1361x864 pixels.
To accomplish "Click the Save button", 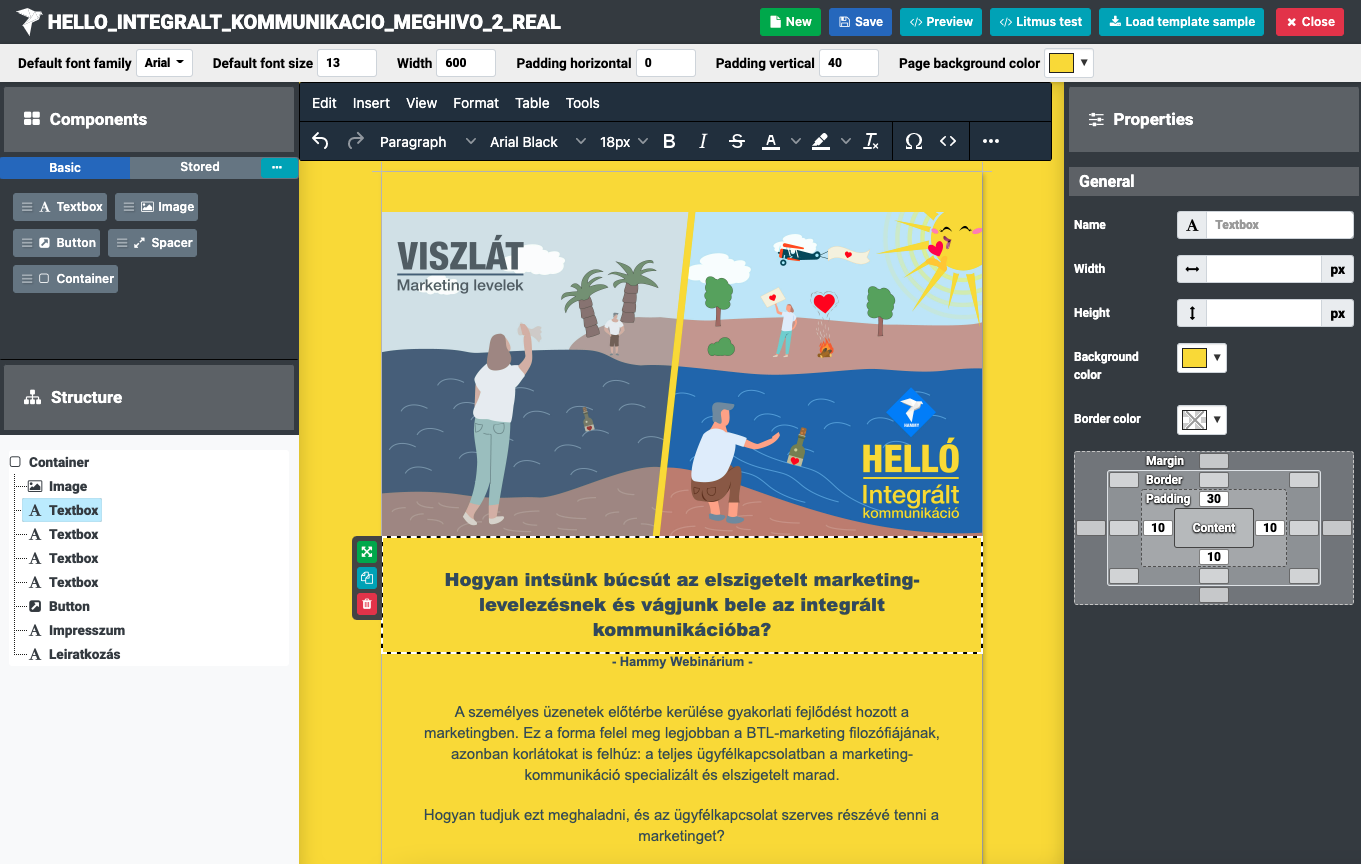I will 860,22.
